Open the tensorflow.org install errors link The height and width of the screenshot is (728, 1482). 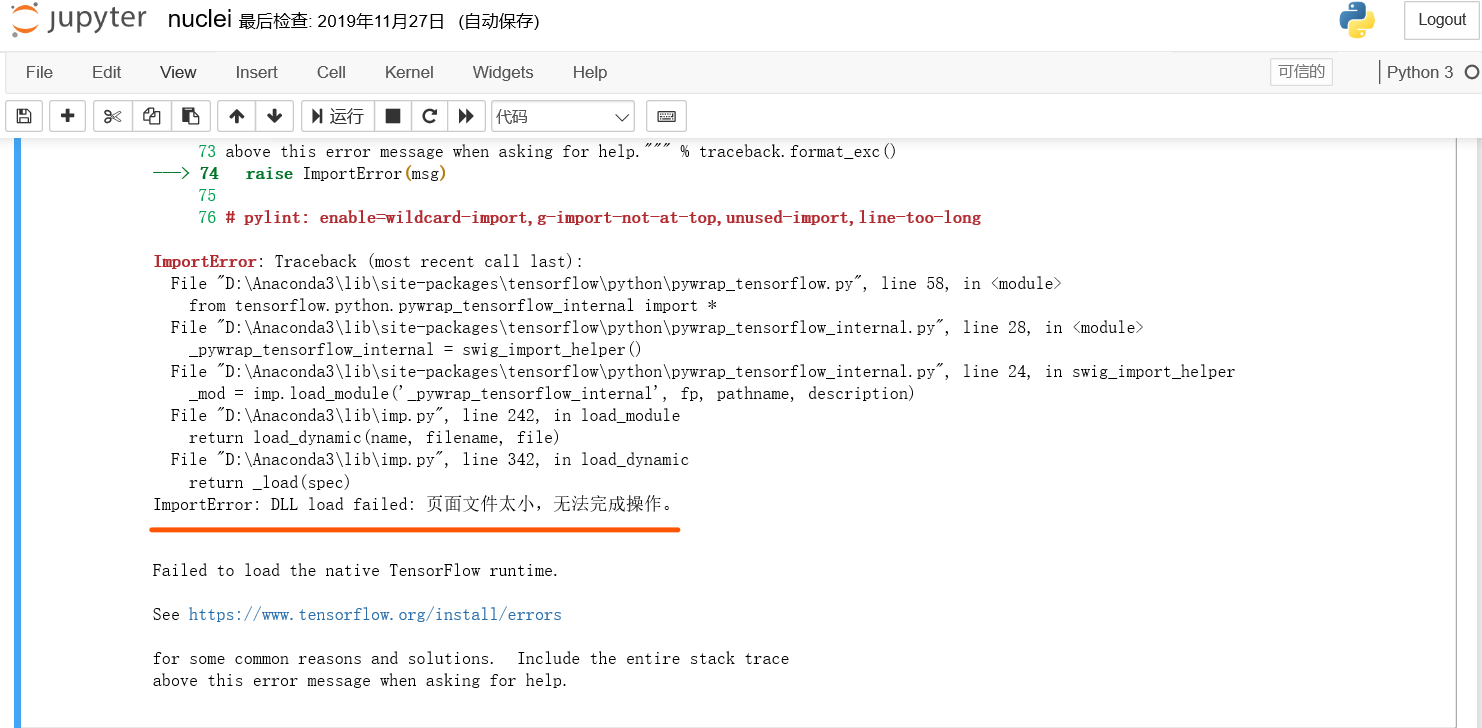[x=375, y=614]
